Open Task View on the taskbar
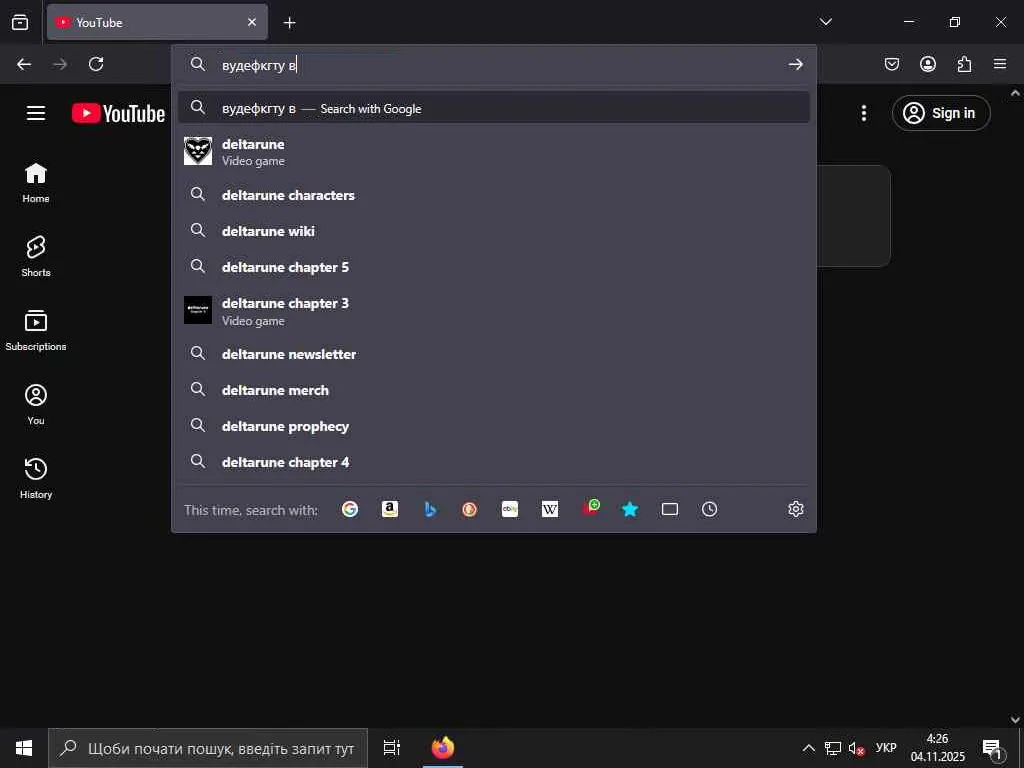This screenshot has width=1024, height=768. [x=392, y=748]
